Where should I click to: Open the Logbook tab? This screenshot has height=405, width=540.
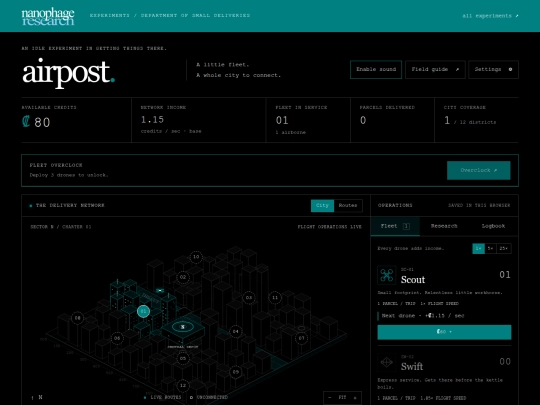pyautogui.click(x=493, y=226)
